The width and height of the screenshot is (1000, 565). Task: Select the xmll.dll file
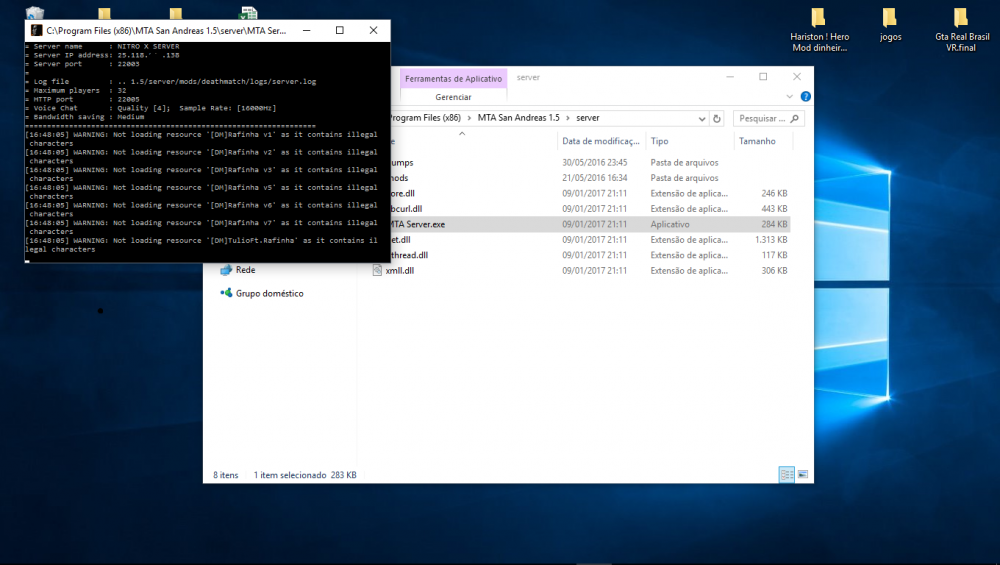click(x=399, y=270)
